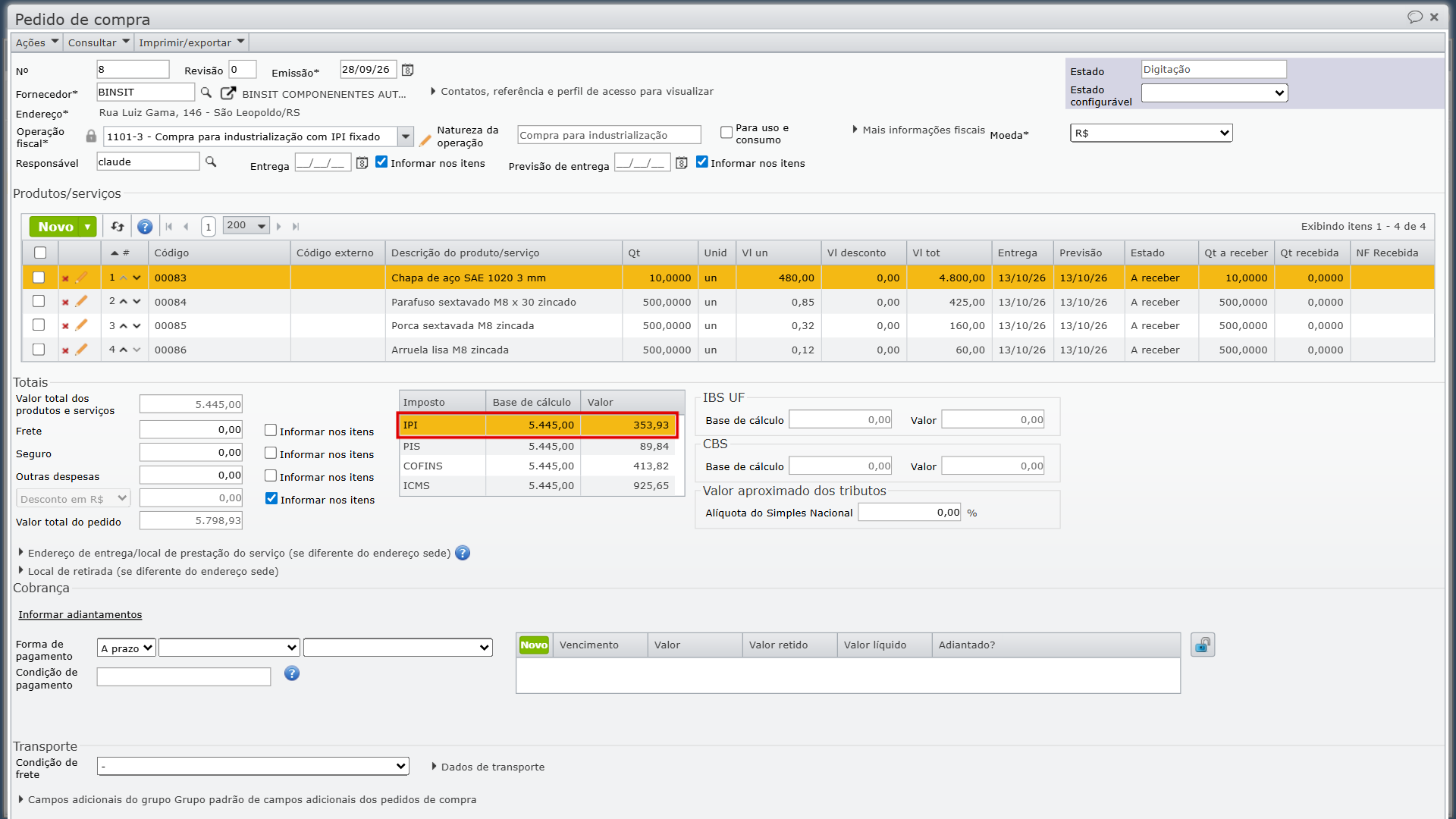Open the Forma de pagamento A prazo dropdown
This screenshot has height=819, width=1456.
point(127,648)
